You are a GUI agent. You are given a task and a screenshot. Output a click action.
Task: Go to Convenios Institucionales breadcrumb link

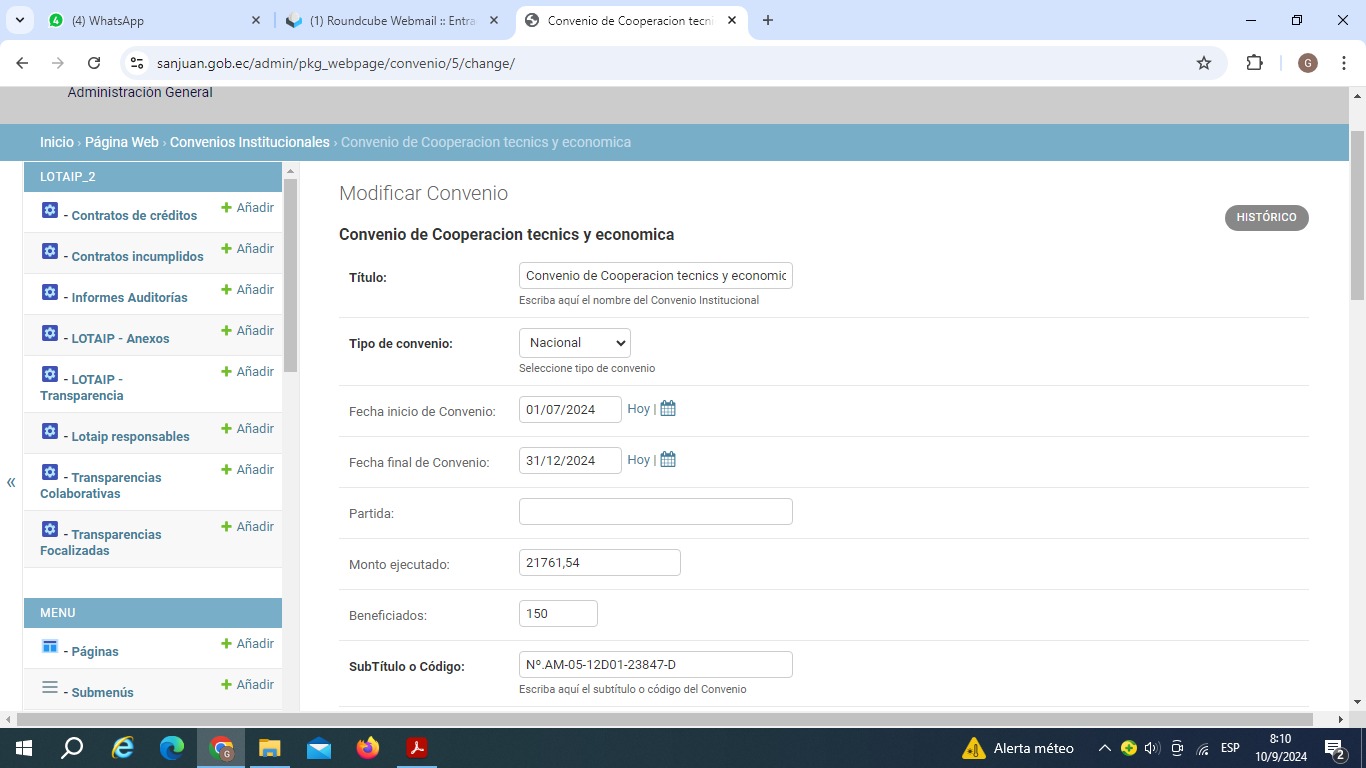[249, 142]
